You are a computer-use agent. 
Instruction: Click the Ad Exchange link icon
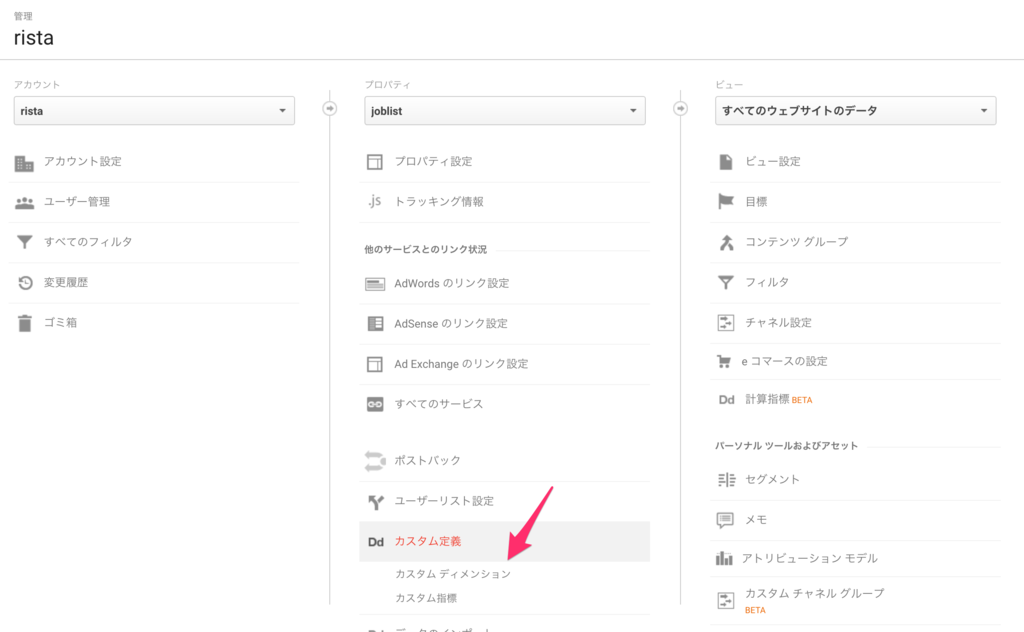(375, 364)
